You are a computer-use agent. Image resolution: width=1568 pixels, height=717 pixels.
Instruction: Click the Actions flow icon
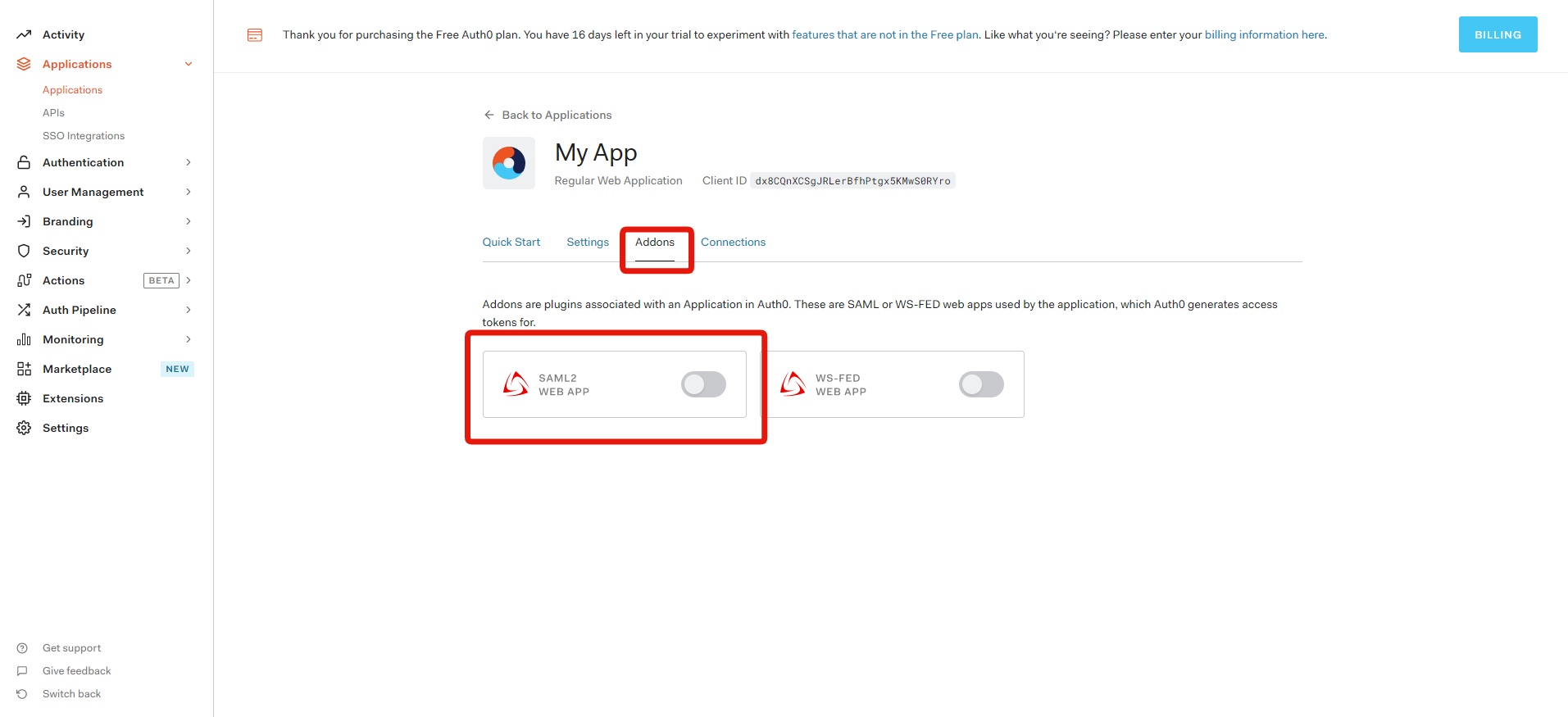click(x=24, y=280)
